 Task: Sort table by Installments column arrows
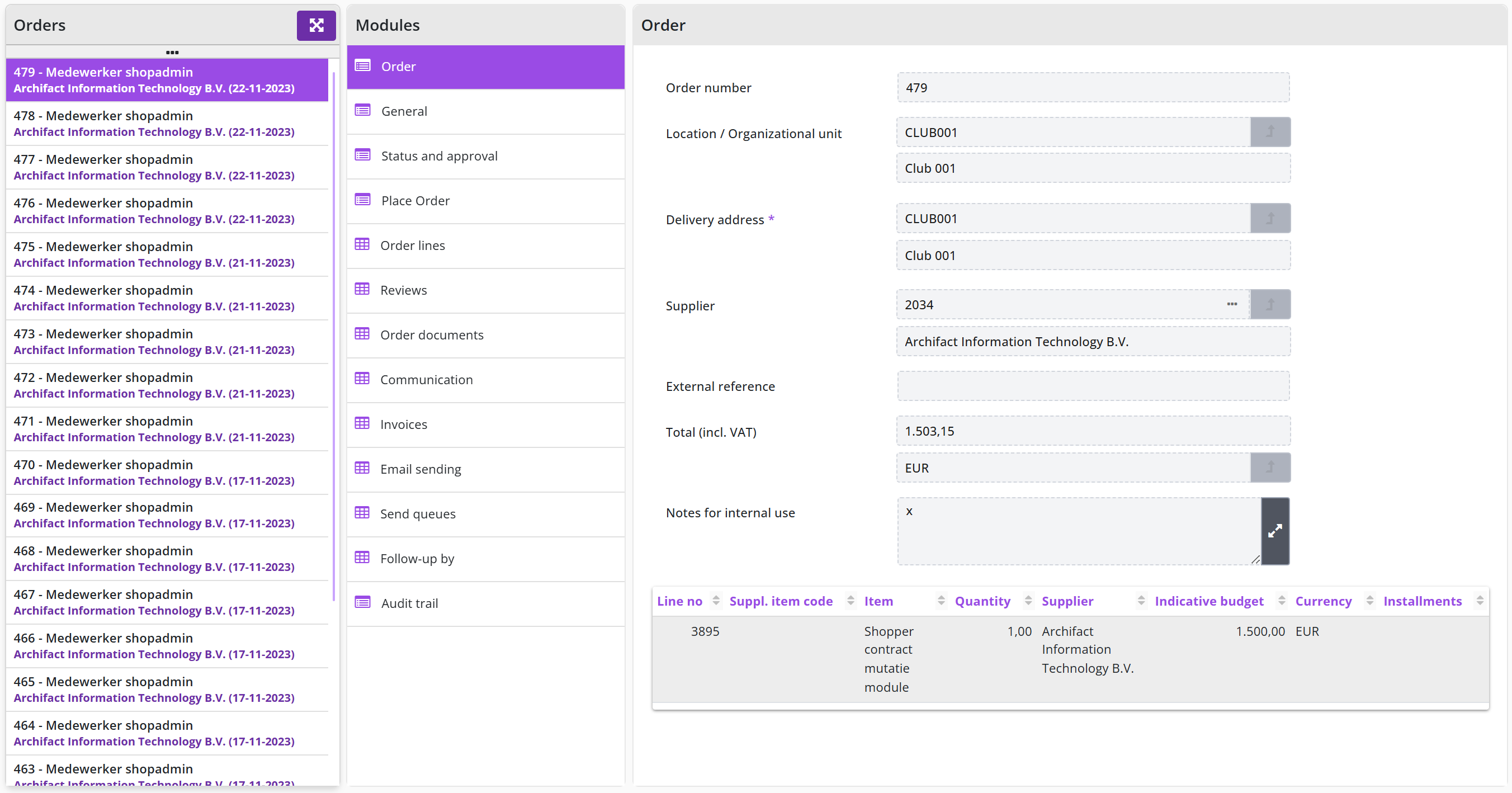(1480, 601)
